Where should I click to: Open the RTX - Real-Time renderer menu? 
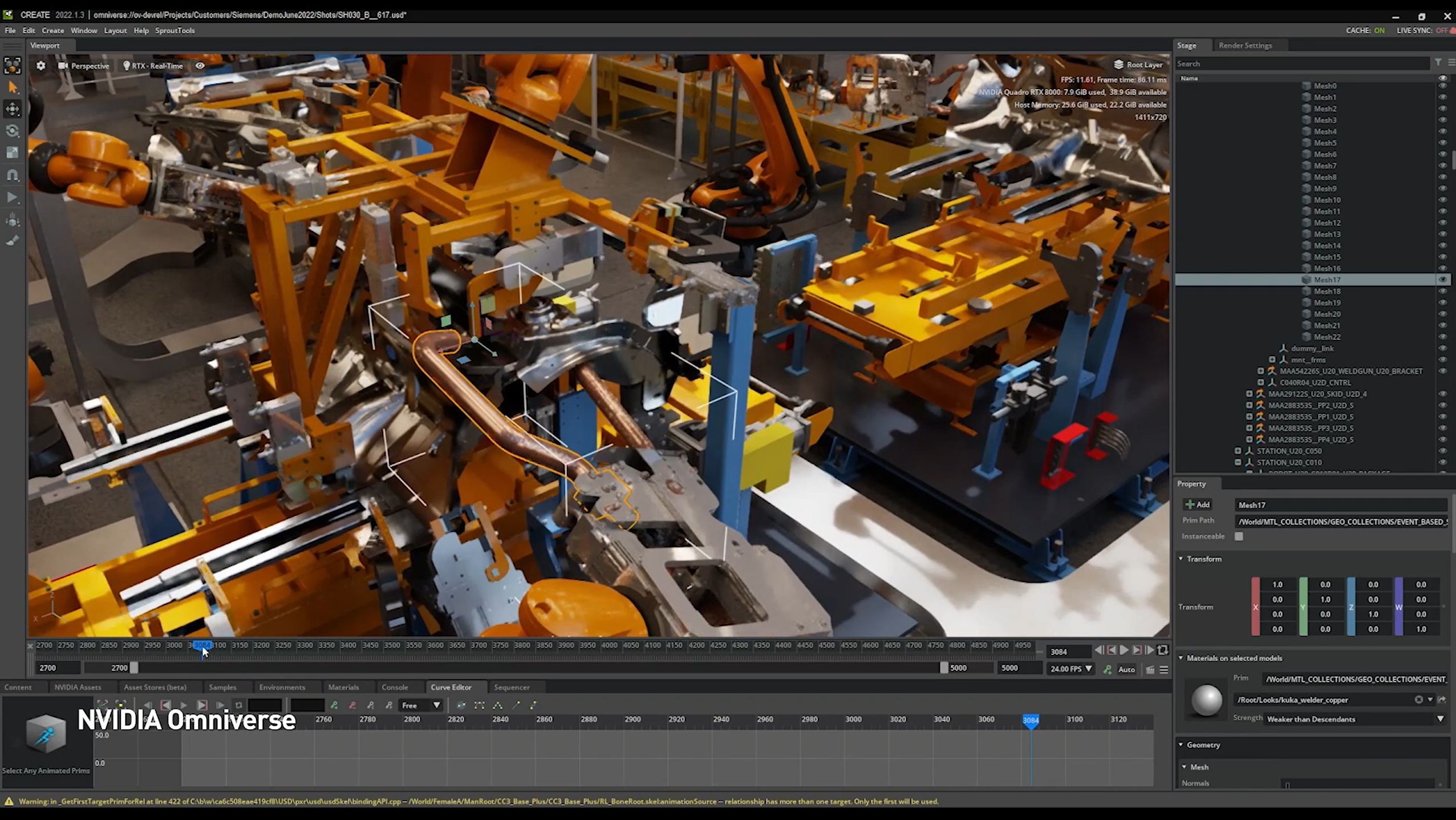[x=153, y=66]
